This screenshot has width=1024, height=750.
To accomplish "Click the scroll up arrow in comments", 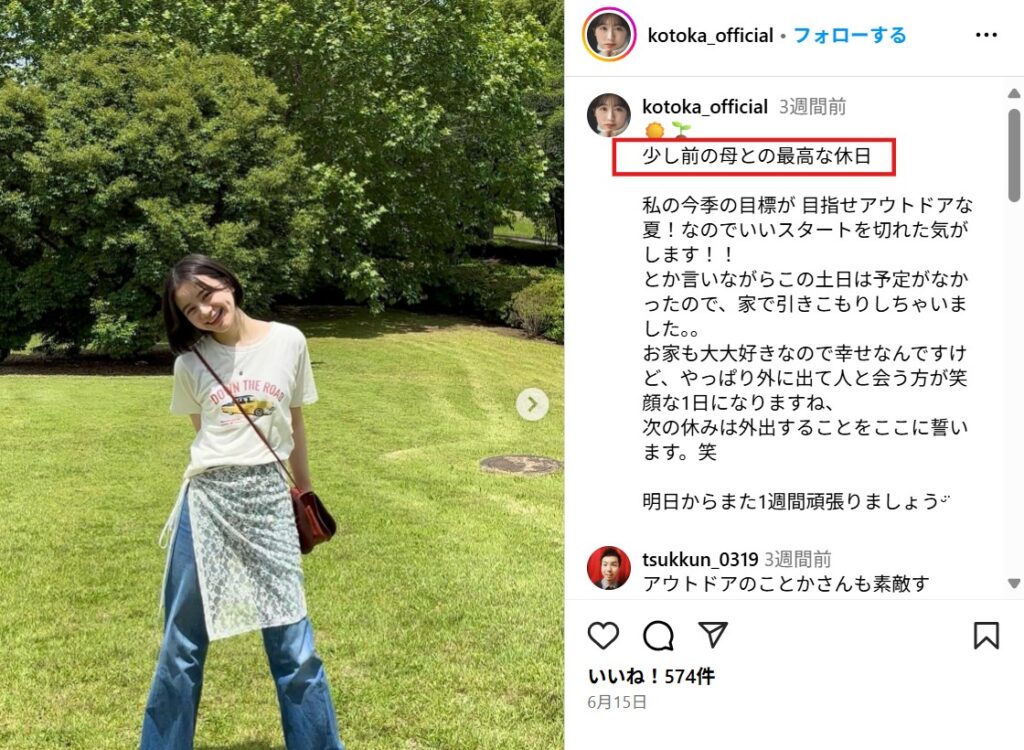I will [x=1014, y=94].
